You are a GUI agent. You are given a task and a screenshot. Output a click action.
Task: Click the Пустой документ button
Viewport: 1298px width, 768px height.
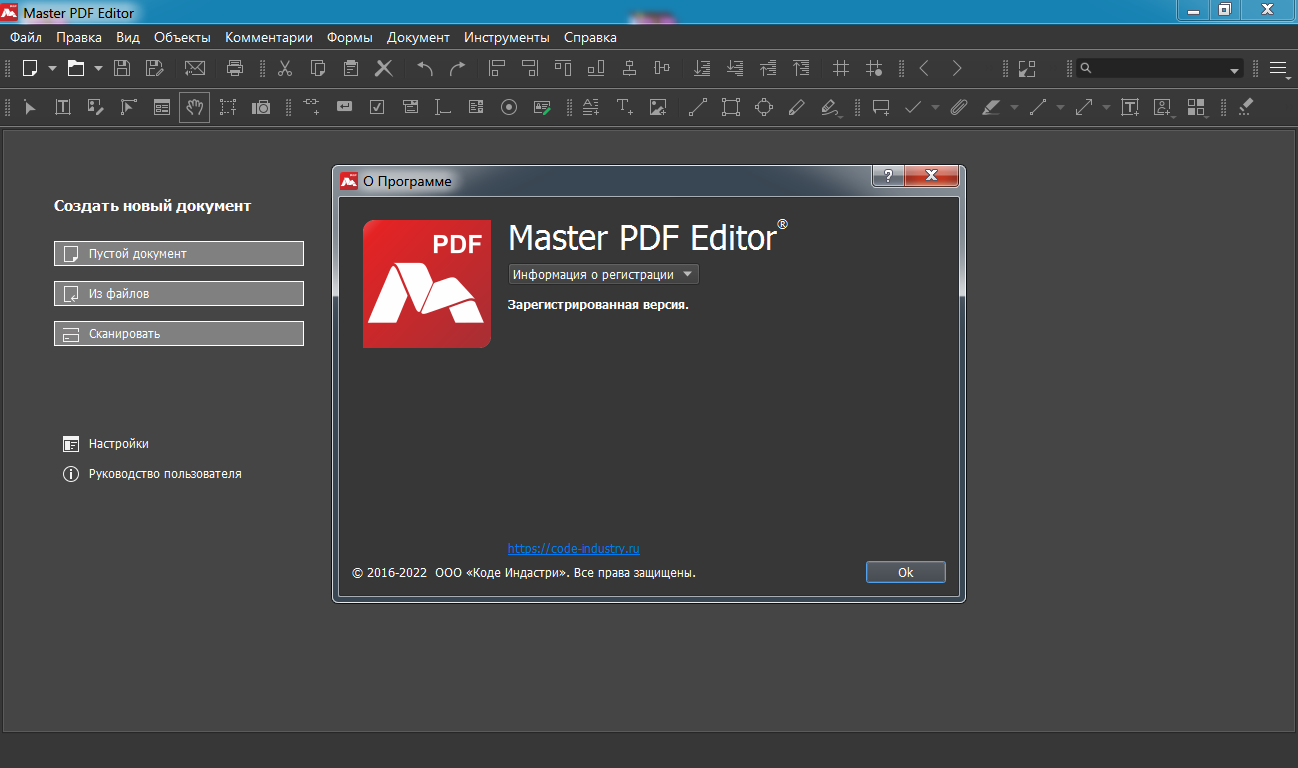(x=179, y=253)
